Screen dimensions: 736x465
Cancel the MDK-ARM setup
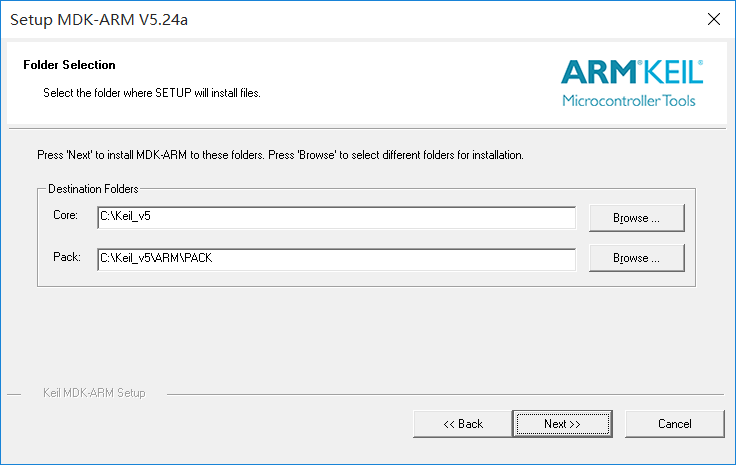click(x=675, y=424)
